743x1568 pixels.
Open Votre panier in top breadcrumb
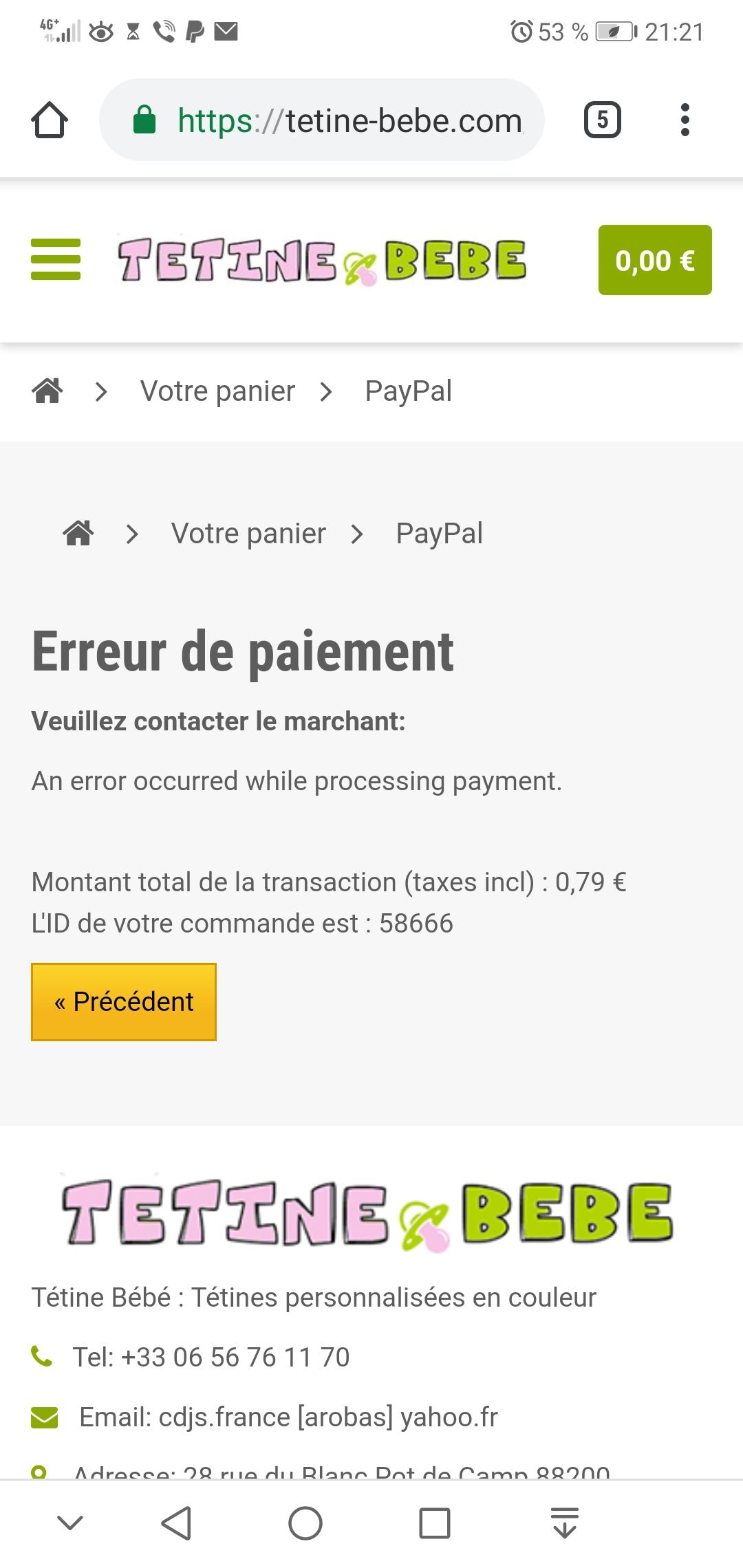(217, 391)
